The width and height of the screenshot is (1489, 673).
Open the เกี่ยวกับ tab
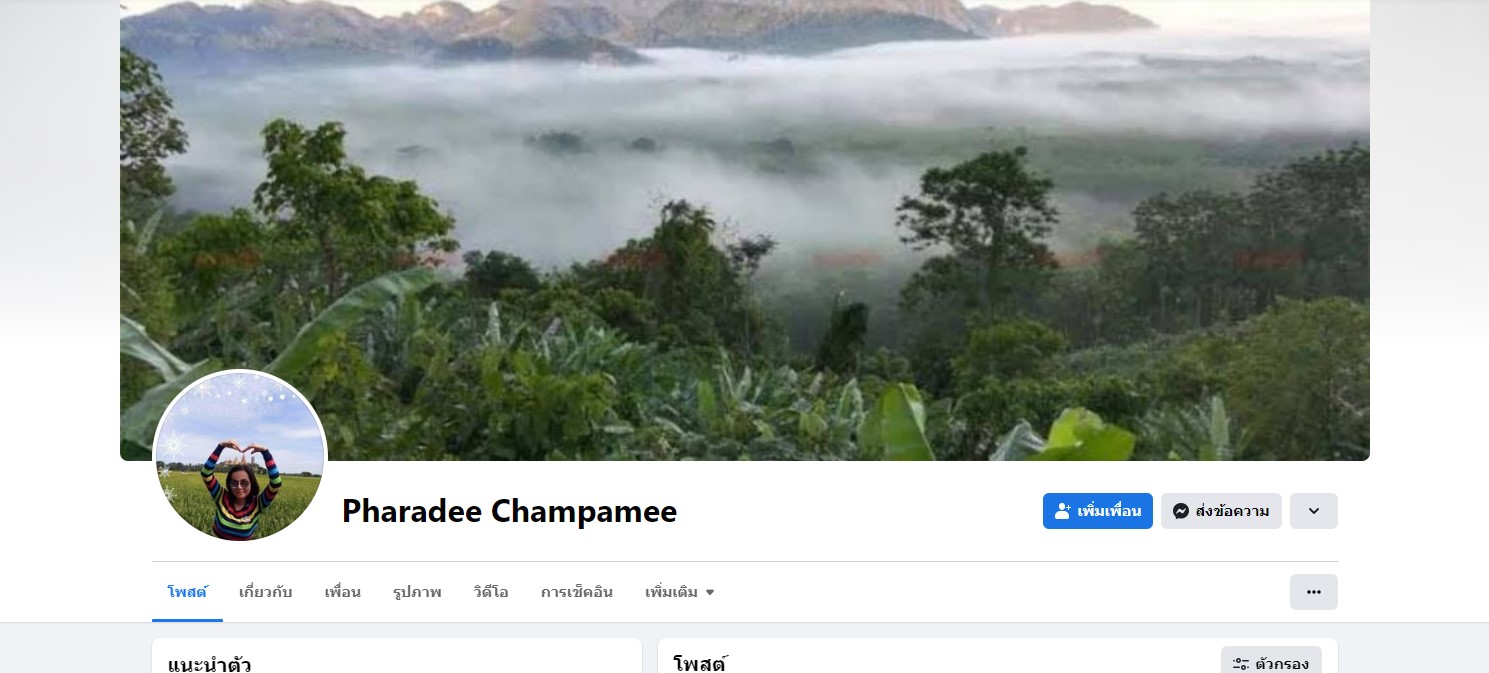[266, 592]
